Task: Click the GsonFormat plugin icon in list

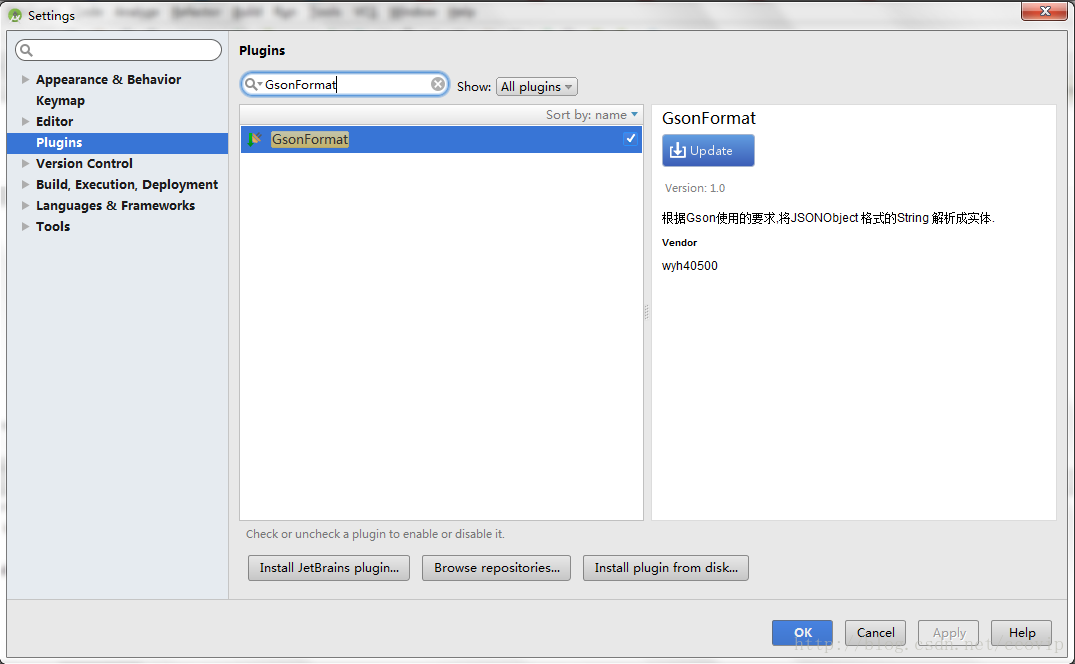Action: [x=255, y=139]
